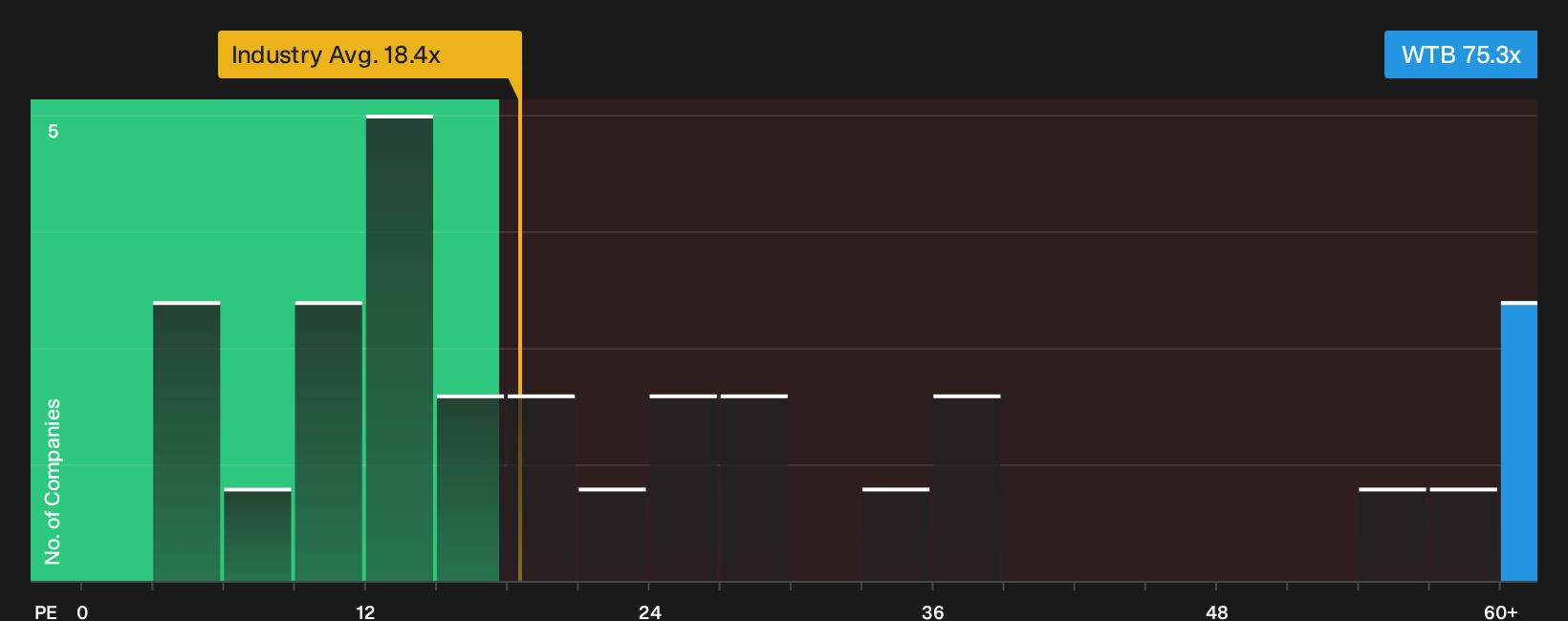
Task: Click the "0" PE axis label
Action: click(x=82, y=611)
